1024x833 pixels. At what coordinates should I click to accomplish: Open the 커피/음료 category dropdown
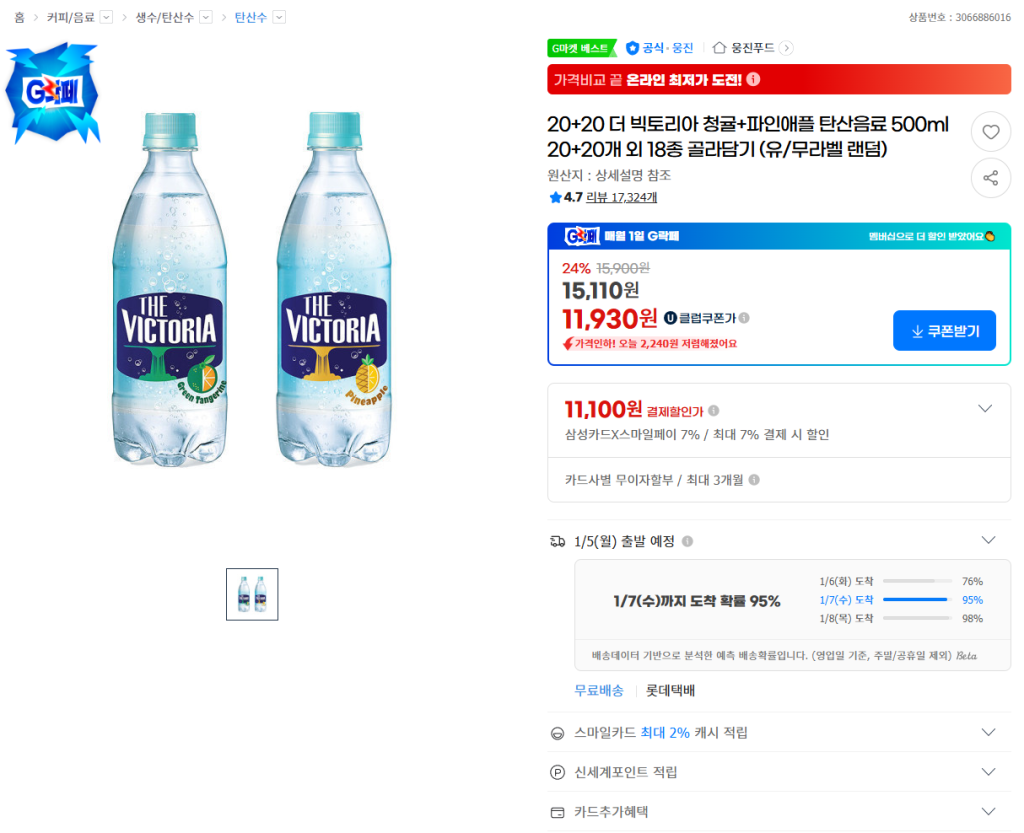(106, 17)
